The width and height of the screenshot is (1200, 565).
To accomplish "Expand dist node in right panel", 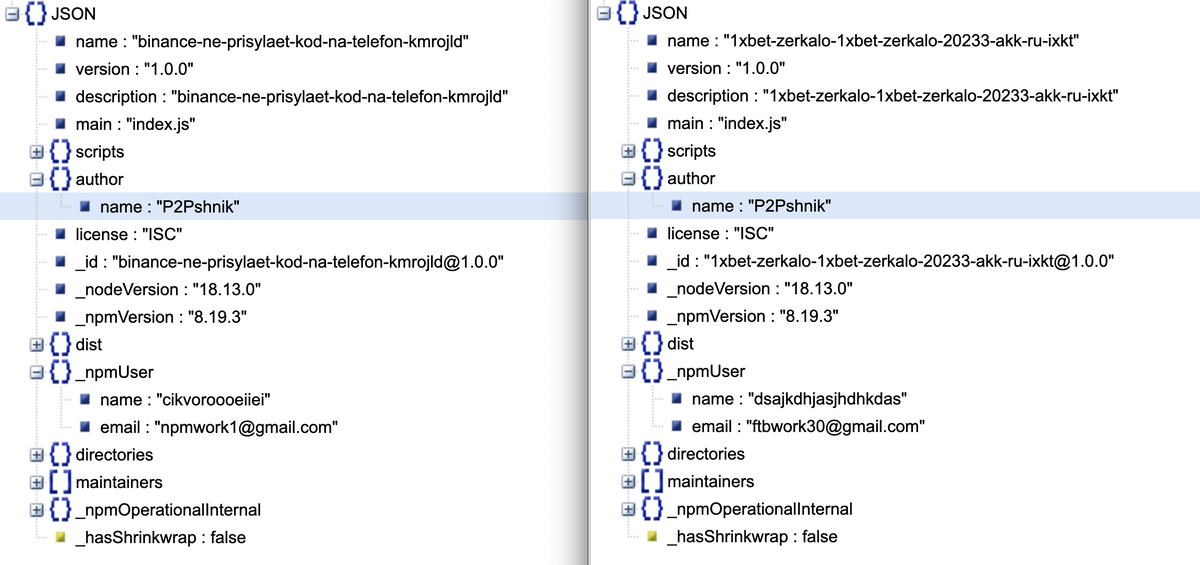I will pyautogui.click(x=629, y=344).
